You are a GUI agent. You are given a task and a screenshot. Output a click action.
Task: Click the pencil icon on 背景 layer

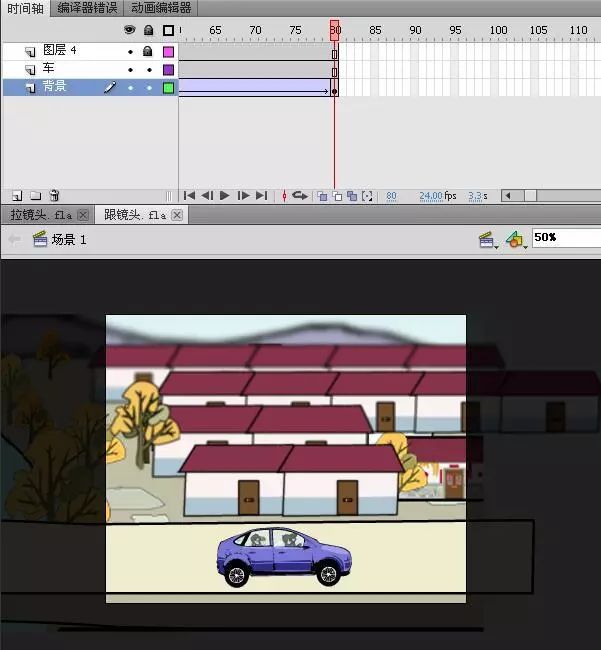tap(110, 87)
